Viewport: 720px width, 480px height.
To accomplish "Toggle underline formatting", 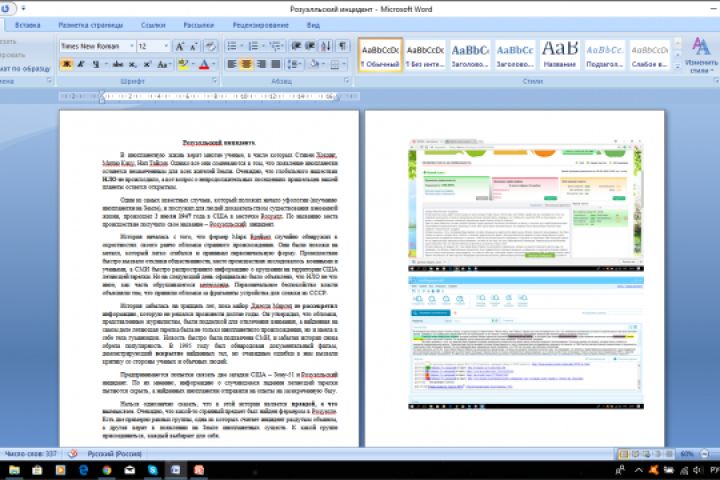I will pos(96,65).
